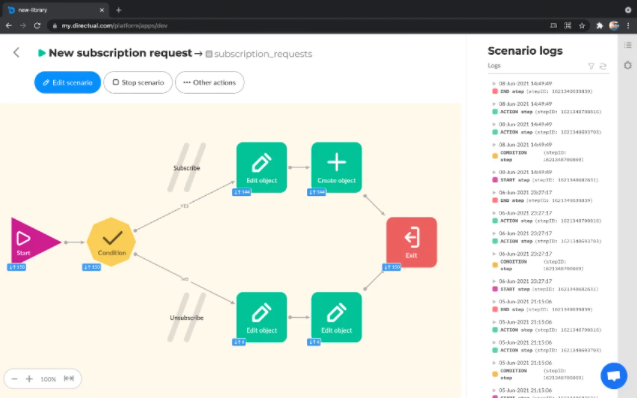The image size is (637, 399).
Task: Open the subscription_requests structure link
Action: pos(259,54)
